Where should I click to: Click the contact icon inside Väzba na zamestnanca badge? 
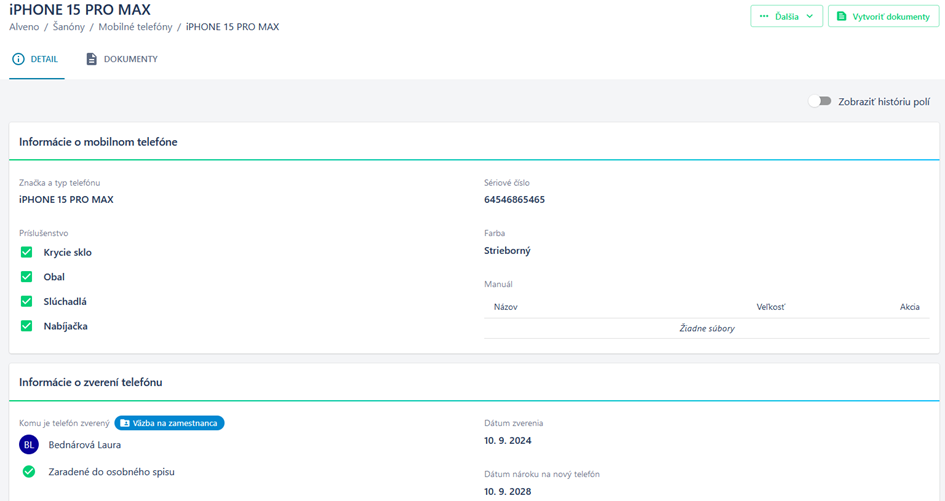125,423
